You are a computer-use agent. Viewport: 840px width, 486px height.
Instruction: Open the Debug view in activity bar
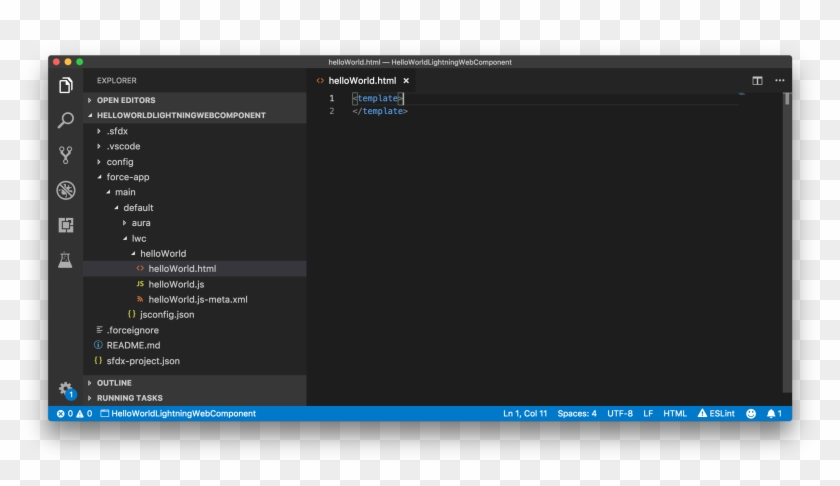pos(65,190)
